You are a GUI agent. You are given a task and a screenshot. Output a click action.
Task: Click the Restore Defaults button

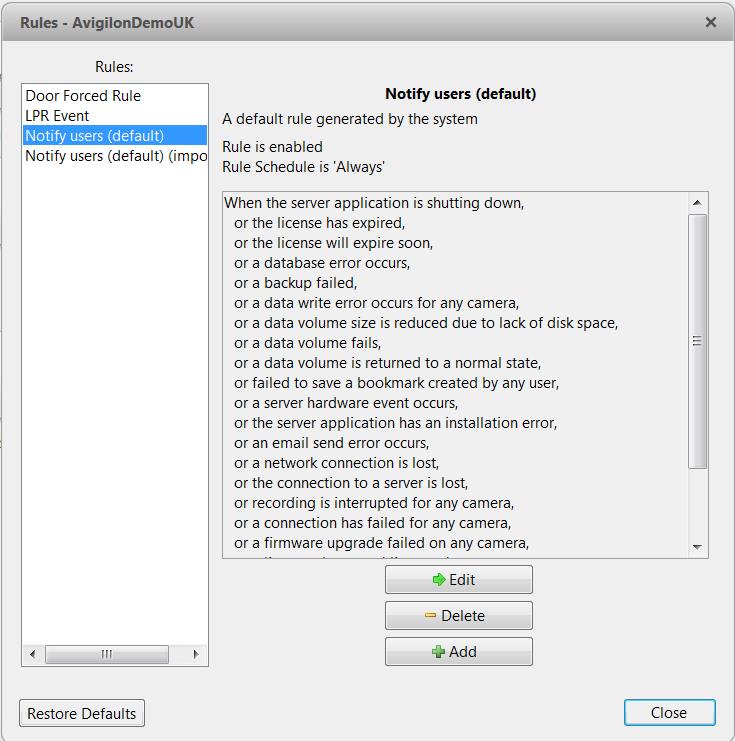(82, 713)
